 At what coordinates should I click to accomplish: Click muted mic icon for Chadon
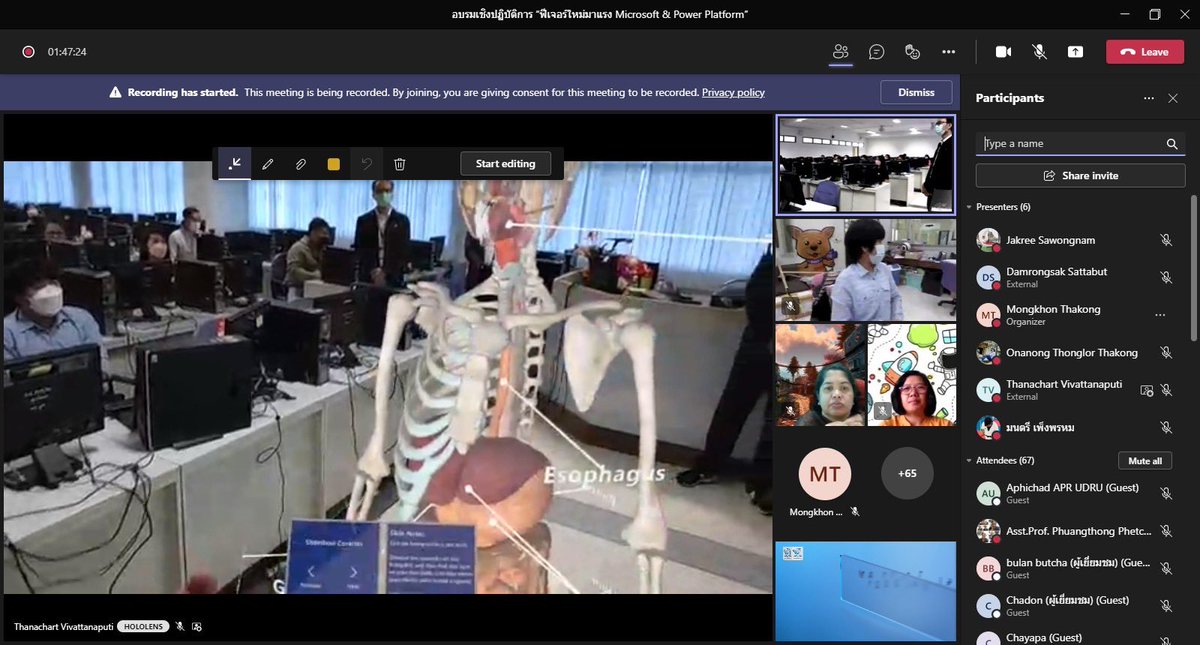coord(1165,606)
